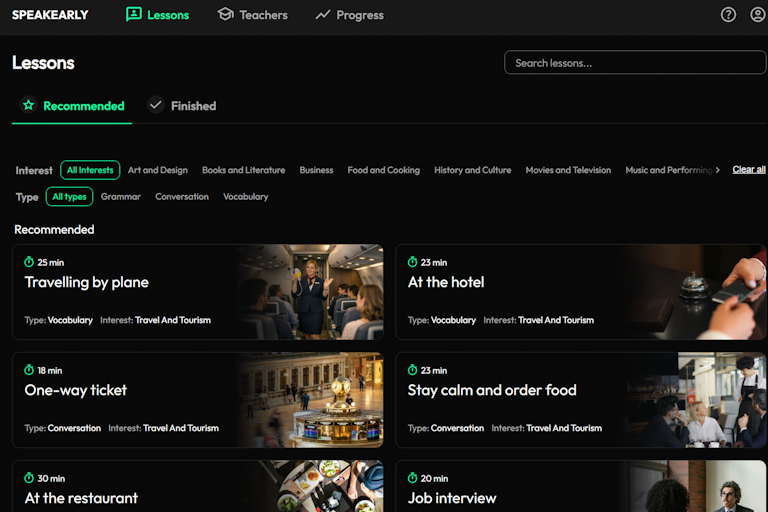Screen dimensions: 768x512
Task: Open the Travelling by plane lesson title
Action: [87, 282]
